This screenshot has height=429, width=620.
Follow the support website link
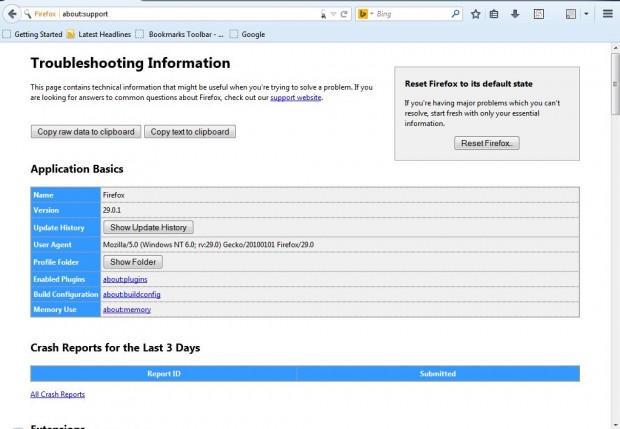tap(296, 97)
